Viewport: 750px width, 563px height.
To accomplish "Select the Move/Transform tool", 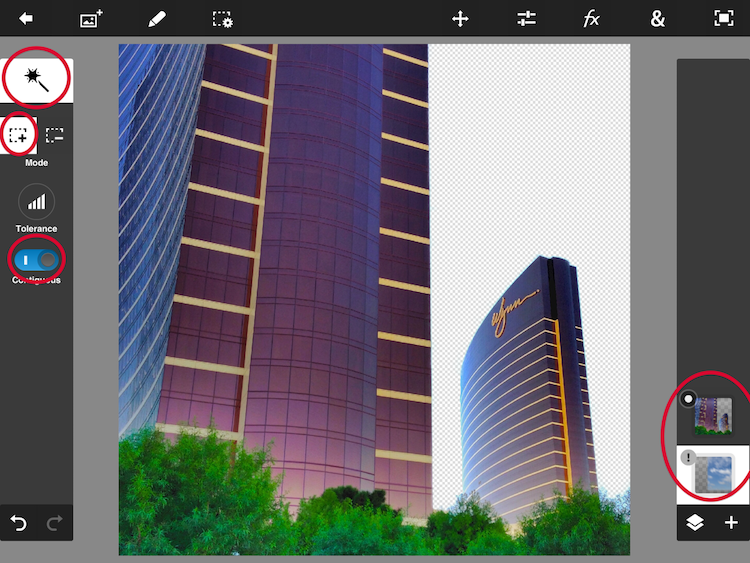I will click(x=460, y=19).
